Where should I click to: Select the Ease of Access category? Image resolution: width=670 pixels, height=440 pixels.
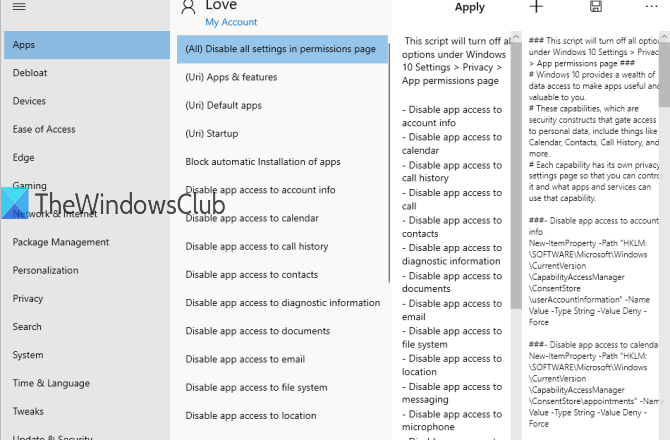pos(87,129)
